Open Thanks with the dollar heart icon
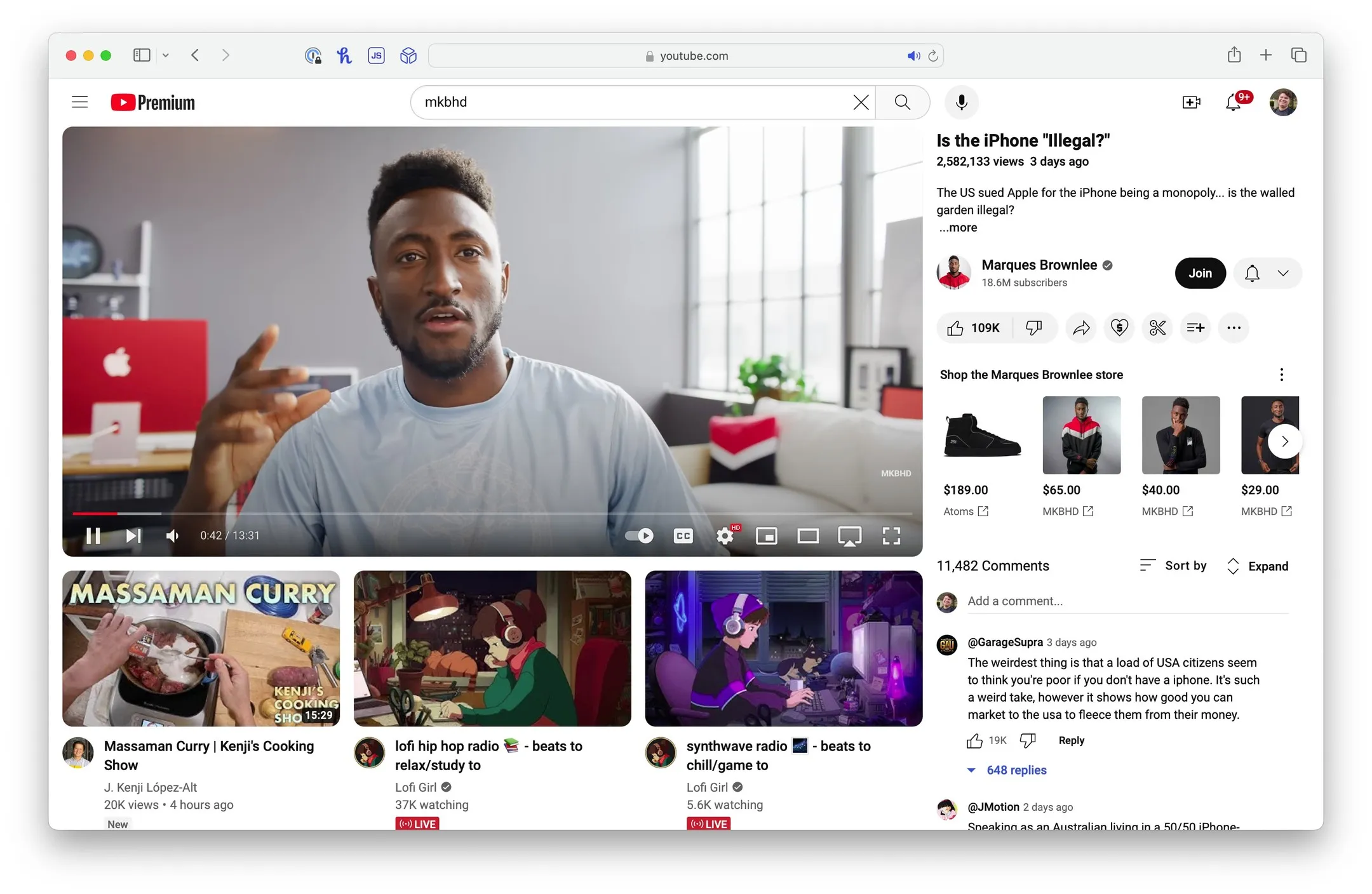 click(1119, 328)
